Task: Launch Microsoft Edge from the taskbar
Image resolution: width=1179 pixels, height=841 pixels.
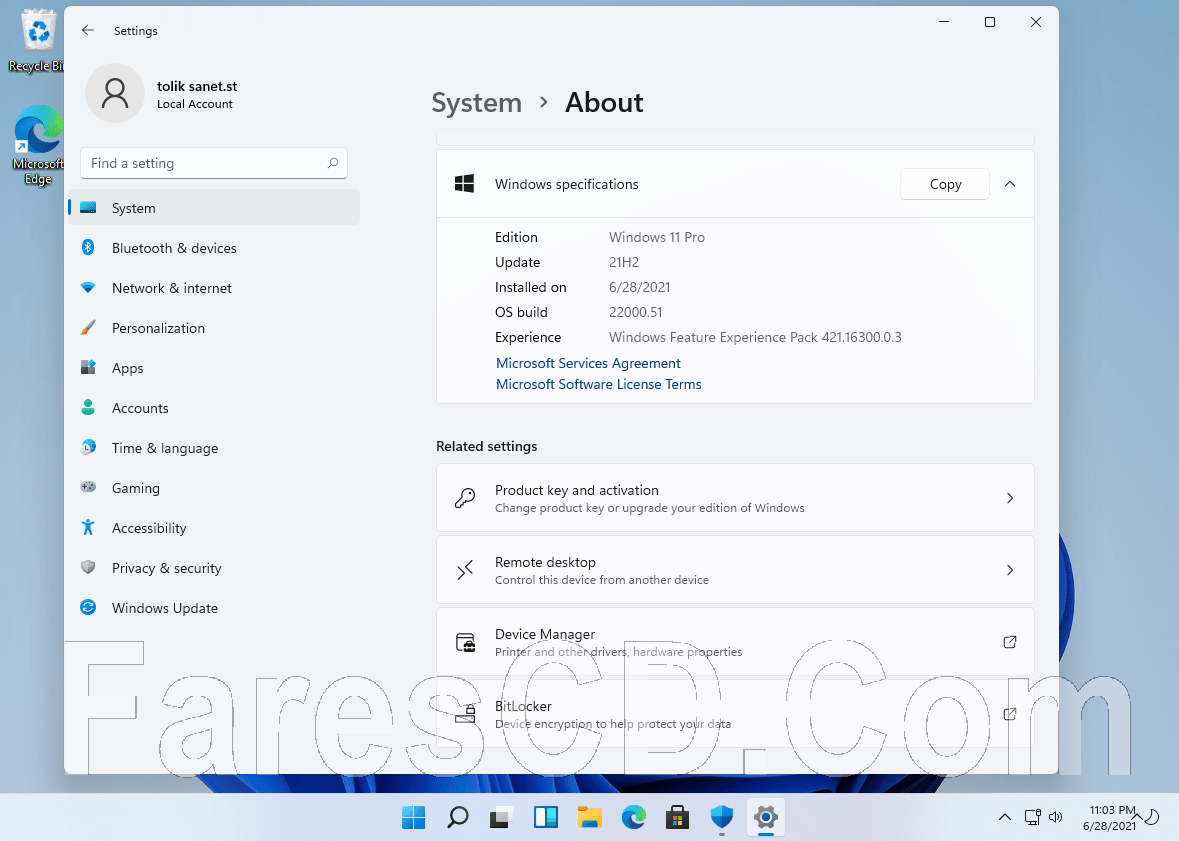Action: click(x=633, y=817)
